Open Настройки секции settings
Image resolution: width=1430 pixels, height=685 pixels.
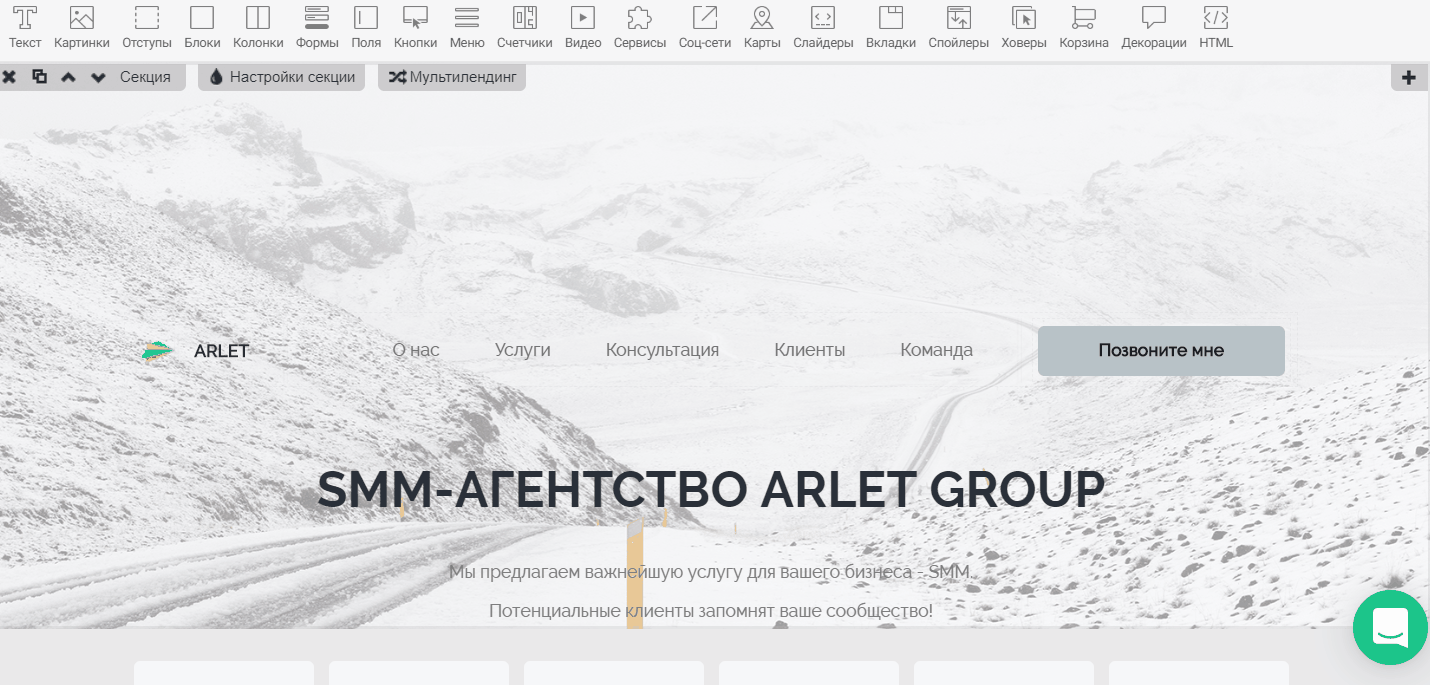pos(282,77)
